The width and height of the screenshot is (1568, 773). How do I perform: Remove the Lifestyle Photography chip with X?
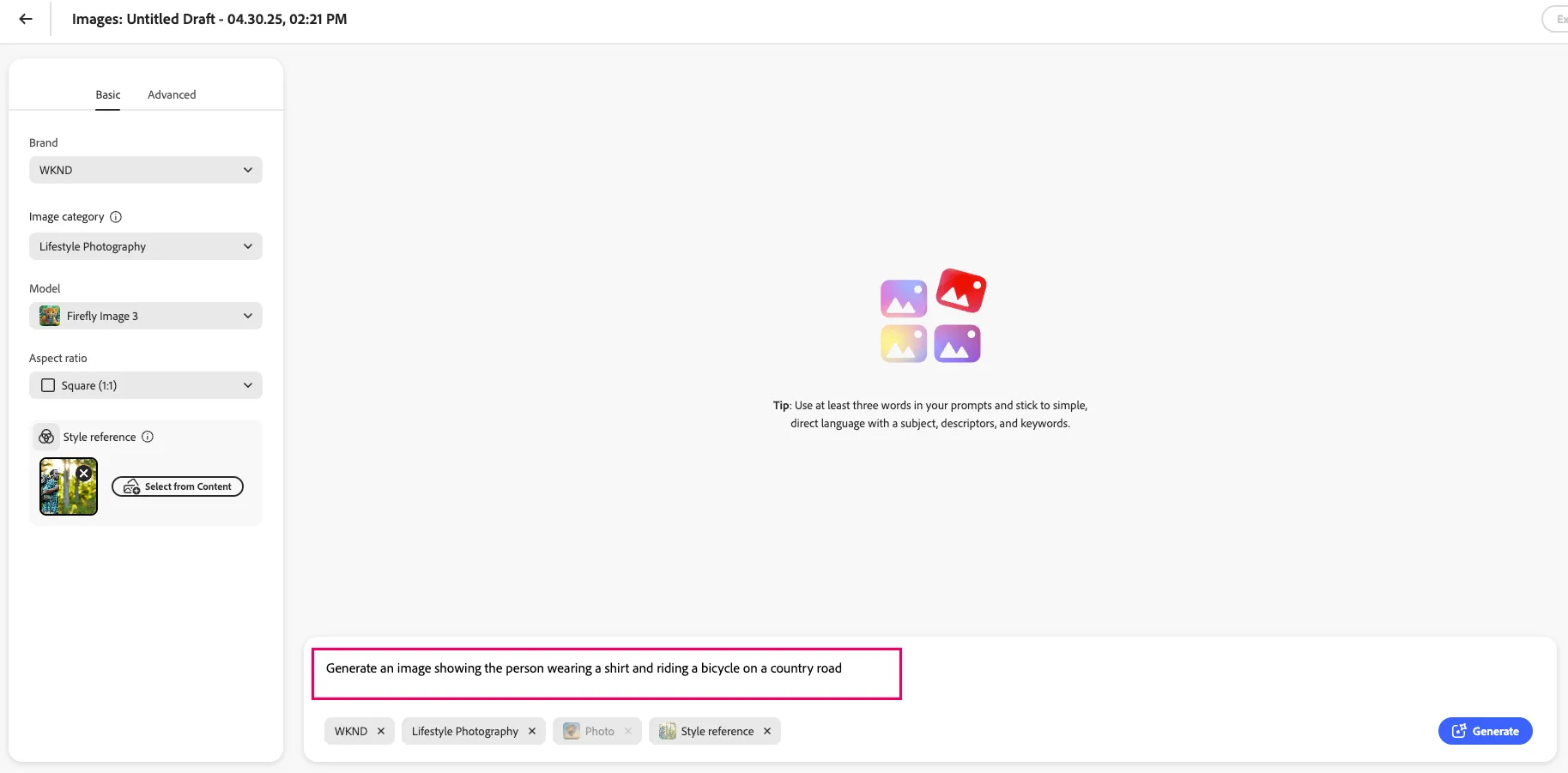(532, 731)
